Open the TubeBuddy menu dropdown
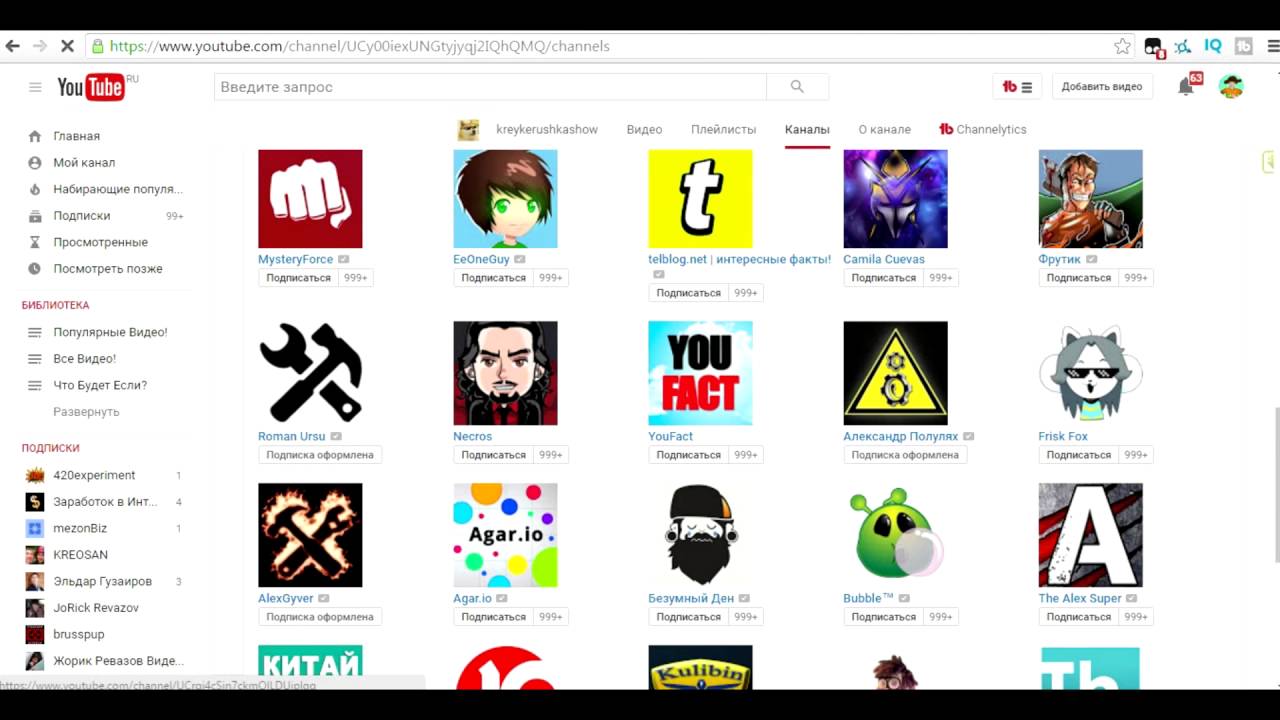Screen dimensions: 1280x720 point(1017,87)
